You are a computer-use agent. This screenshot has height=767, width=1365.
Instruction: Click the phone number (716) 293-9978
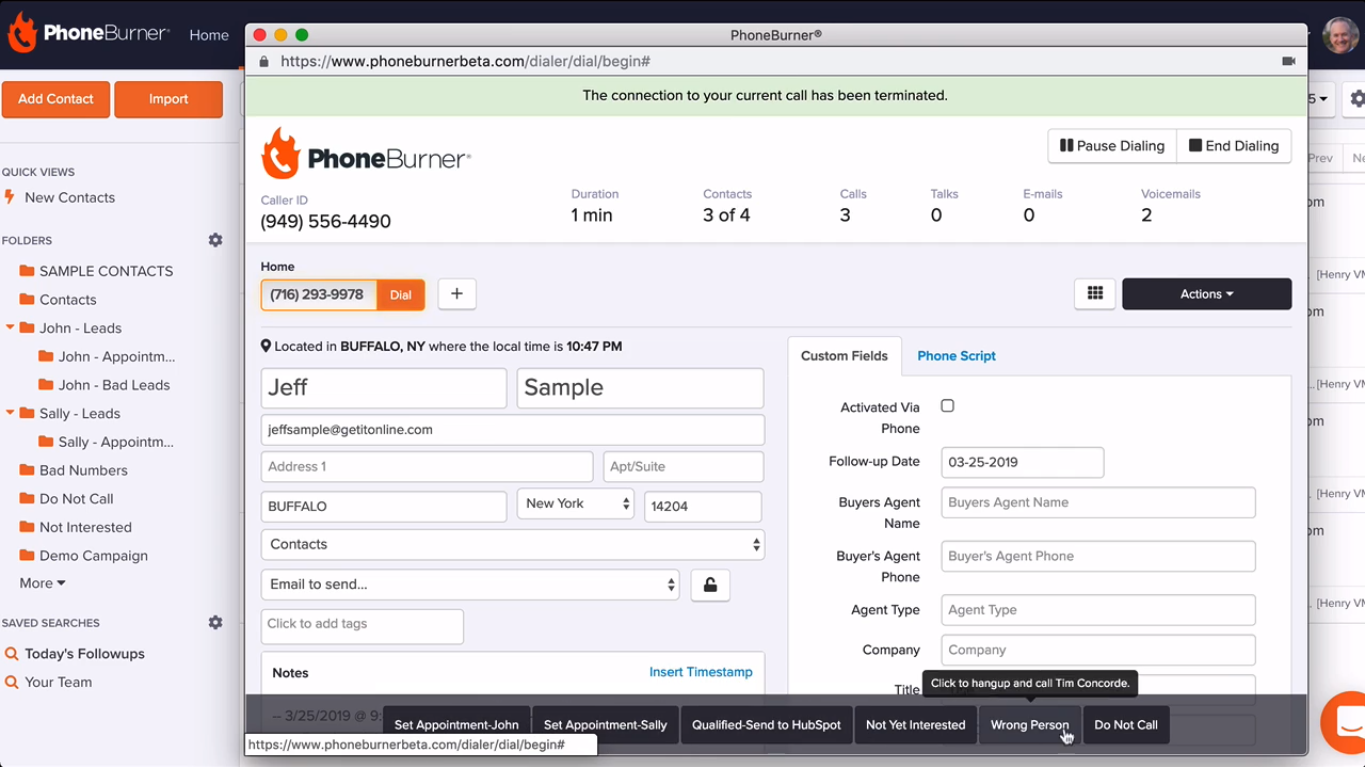tap(318, 295)
